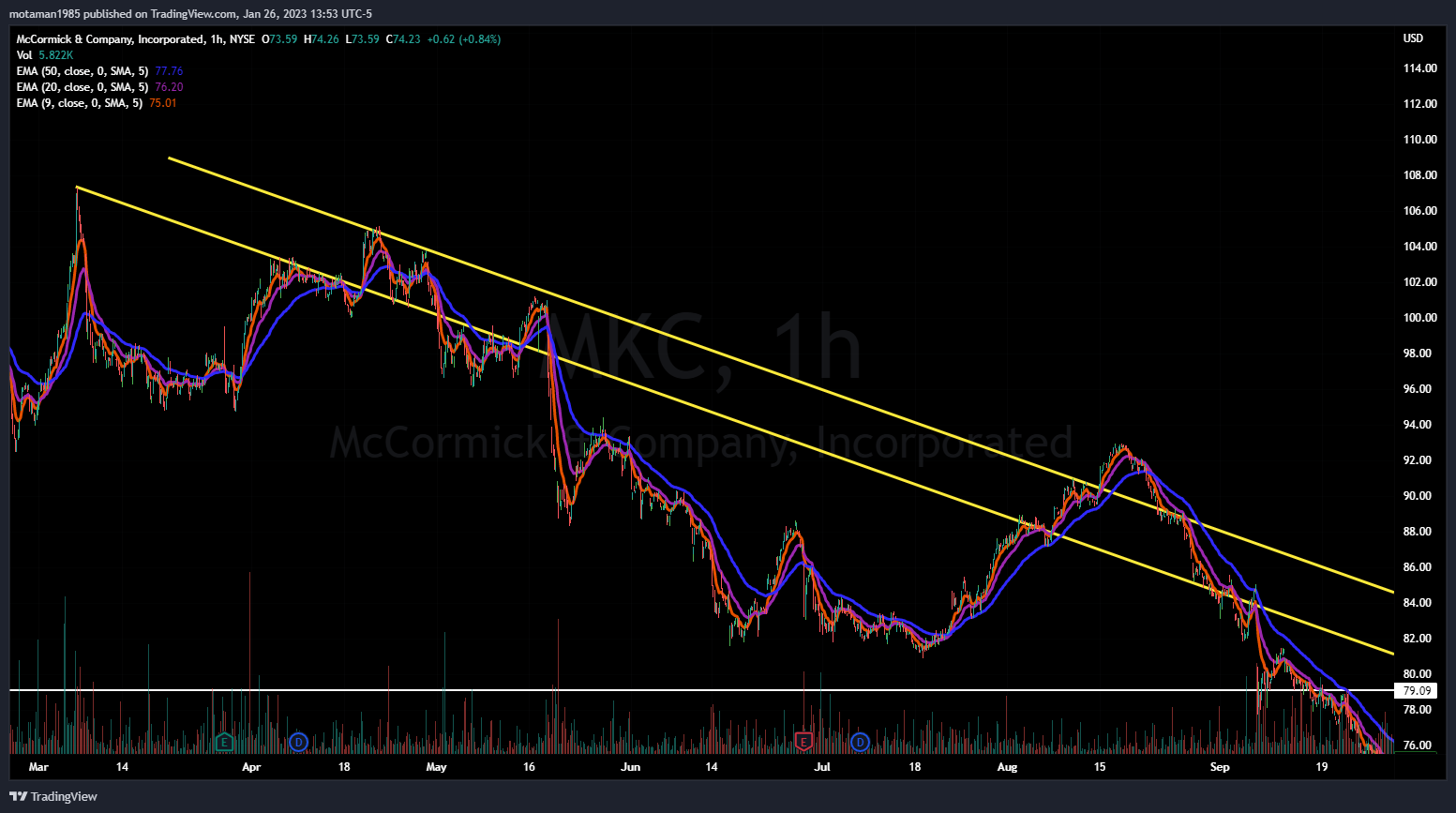Image resolution: width=1456 pixels, height=813 pixels.
Task: Select the EMA 9 indicator legend
Action: tap(79, 103)
